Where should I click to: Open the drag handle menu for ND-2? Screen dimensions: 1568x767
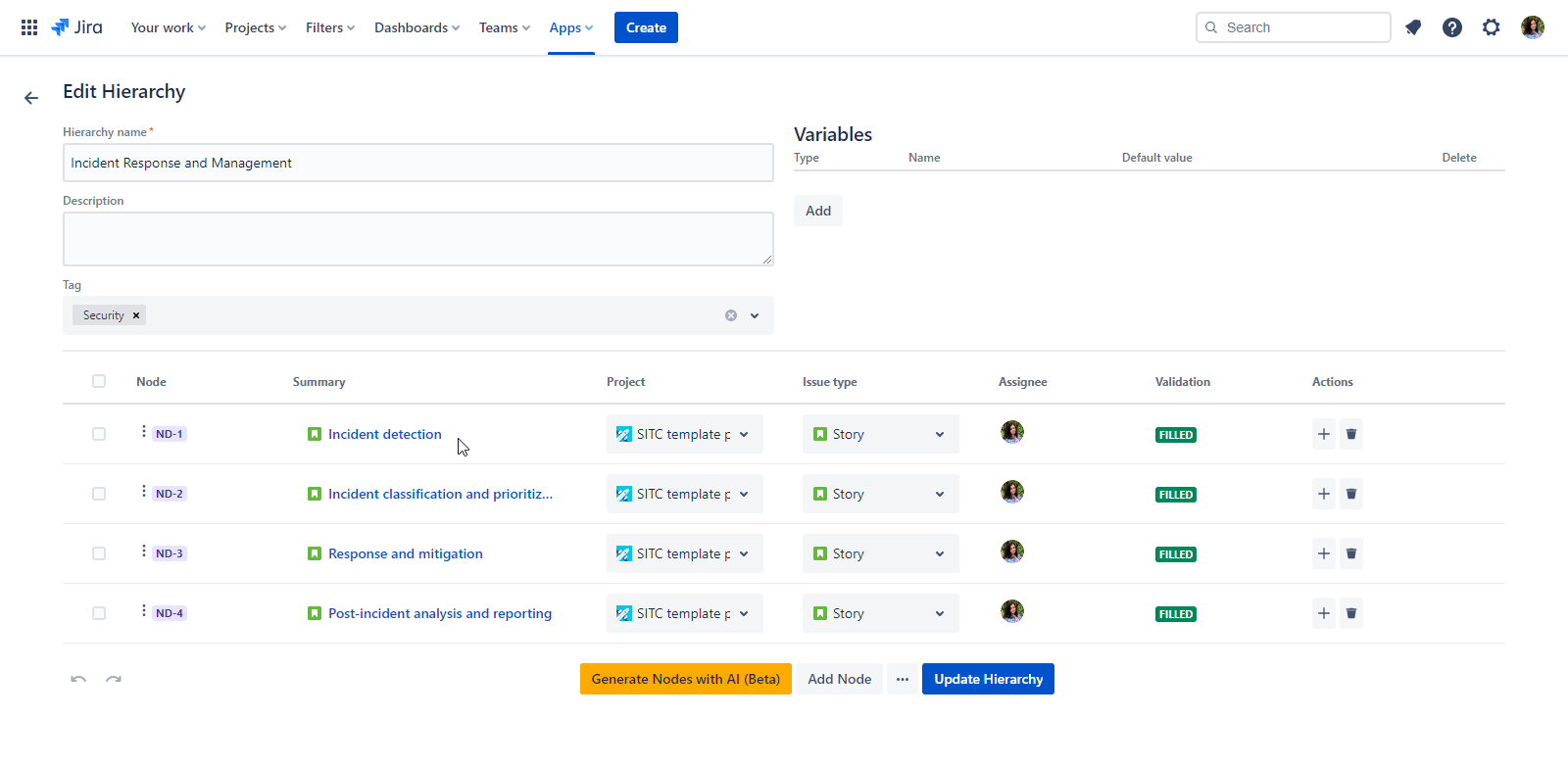(144, 492)
